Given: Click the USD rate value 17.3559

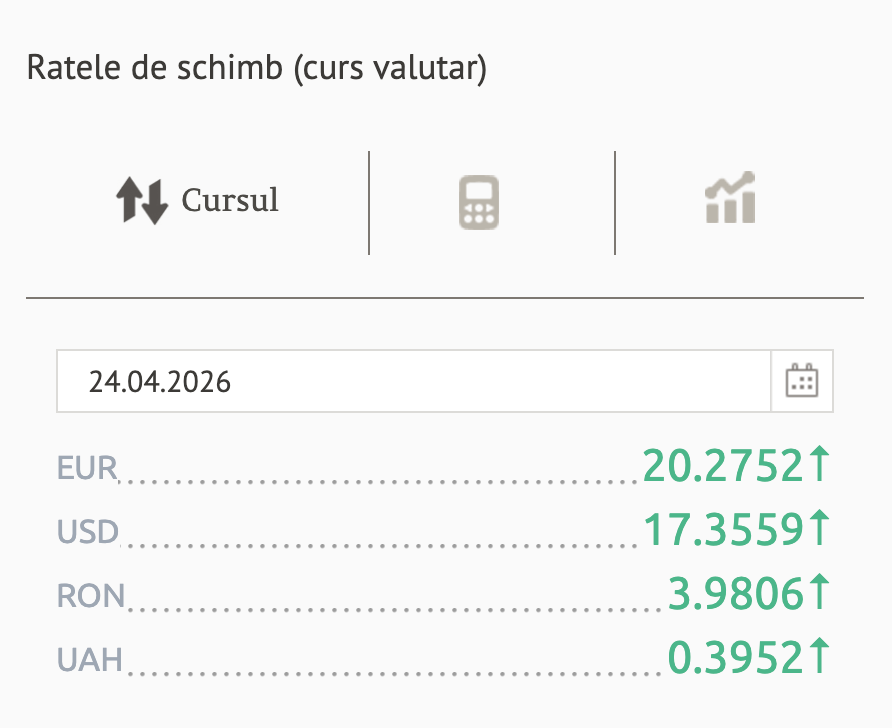Looking at the screenshot, I should click(723, 529).
